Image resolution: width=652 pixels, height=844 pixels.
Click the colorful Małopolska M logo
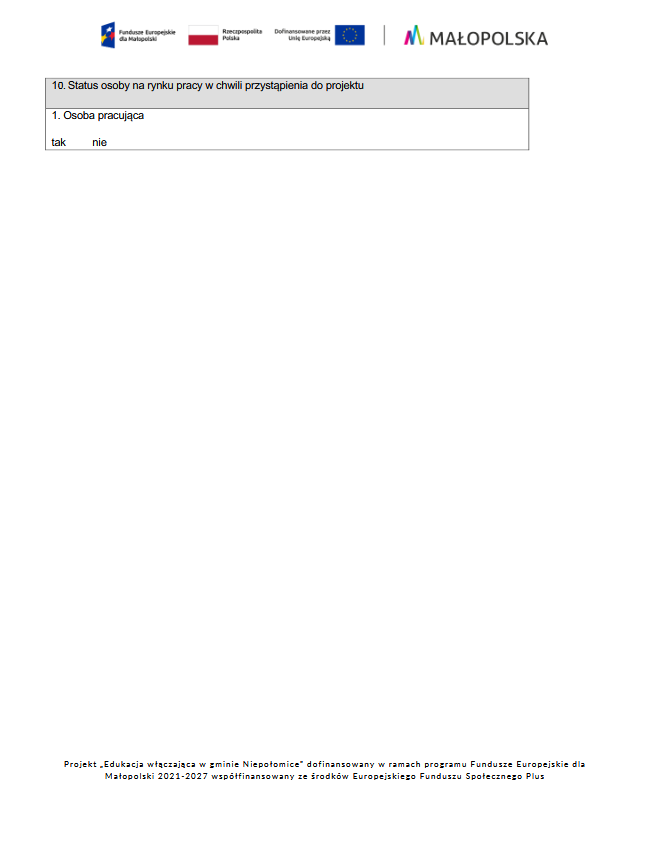pyautogui.click(x=413, y=36)
